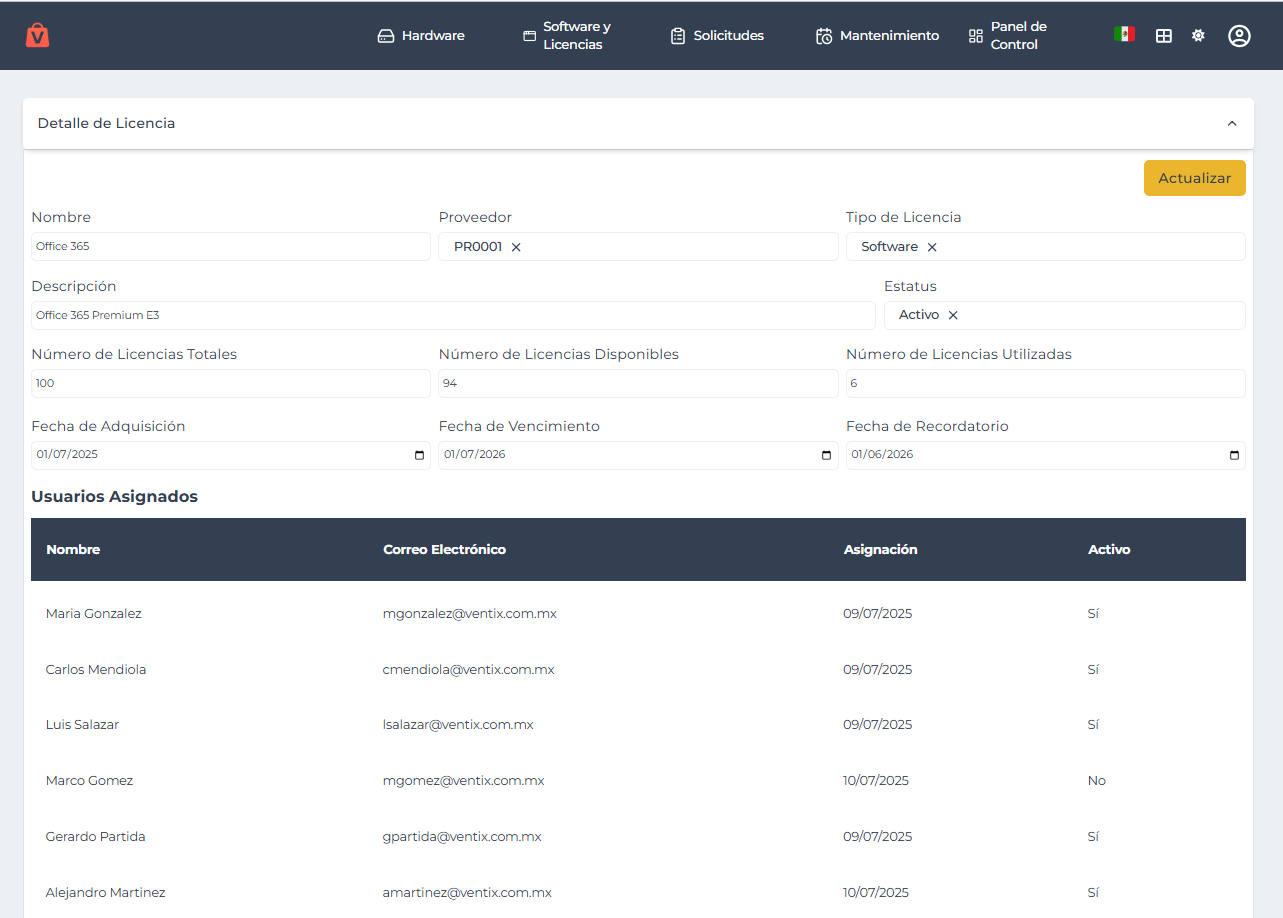
Task: Click the Office 365 Nombre input field
Action: (x=230, y=246)
